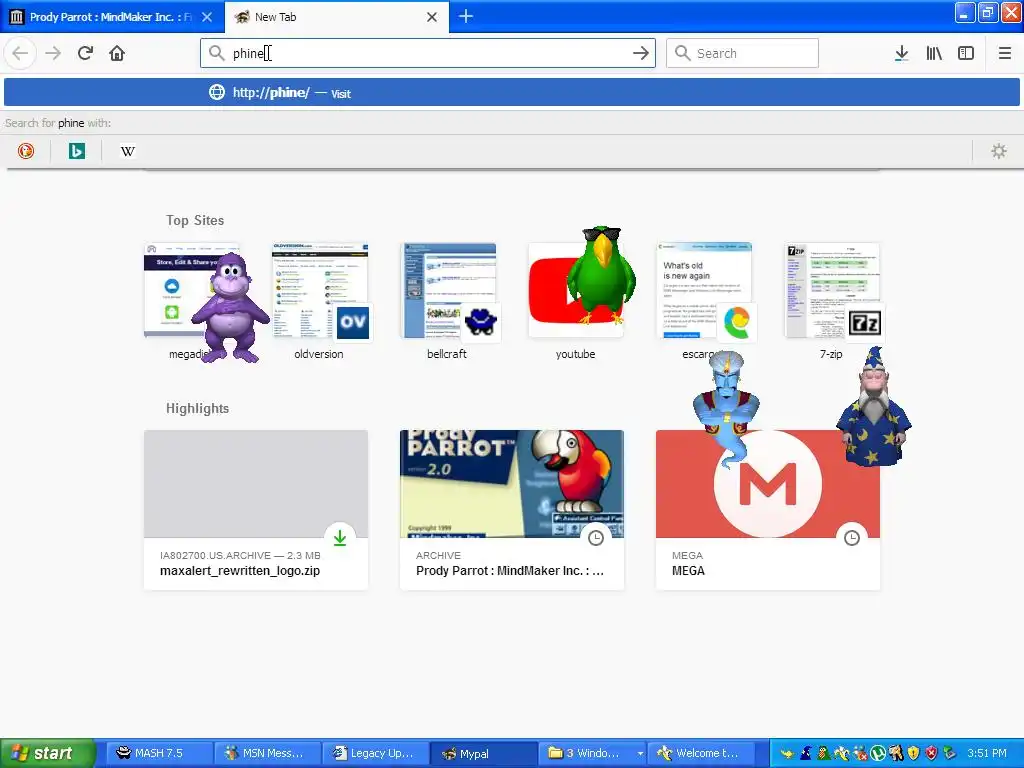
Task: Click the green parrot tray icon
Action: 824,753
